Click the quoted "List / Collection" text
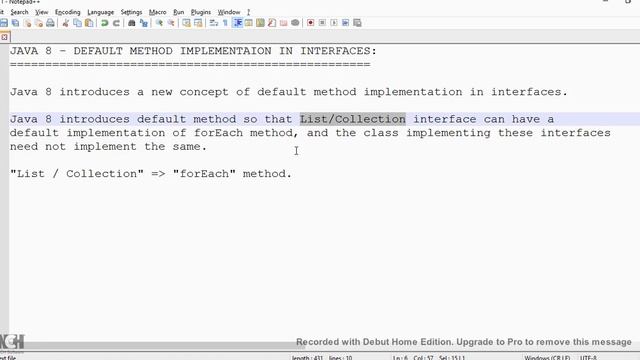This screenshot has width=640, height=360. tap(77, 174)
